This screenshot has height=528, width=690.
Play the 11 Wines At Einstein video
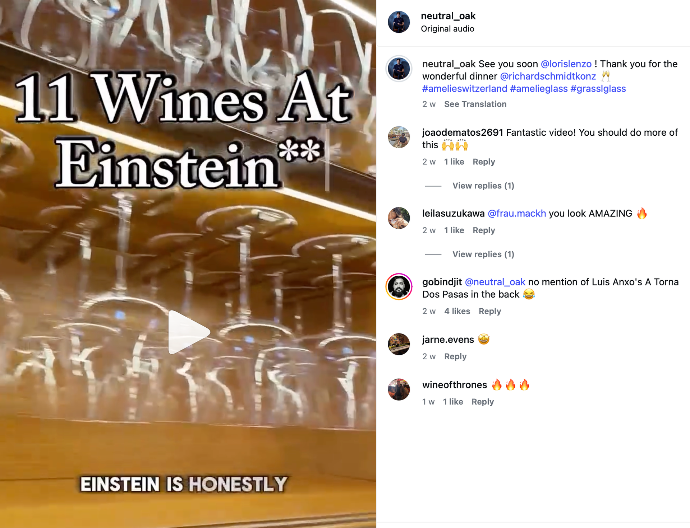188,332
